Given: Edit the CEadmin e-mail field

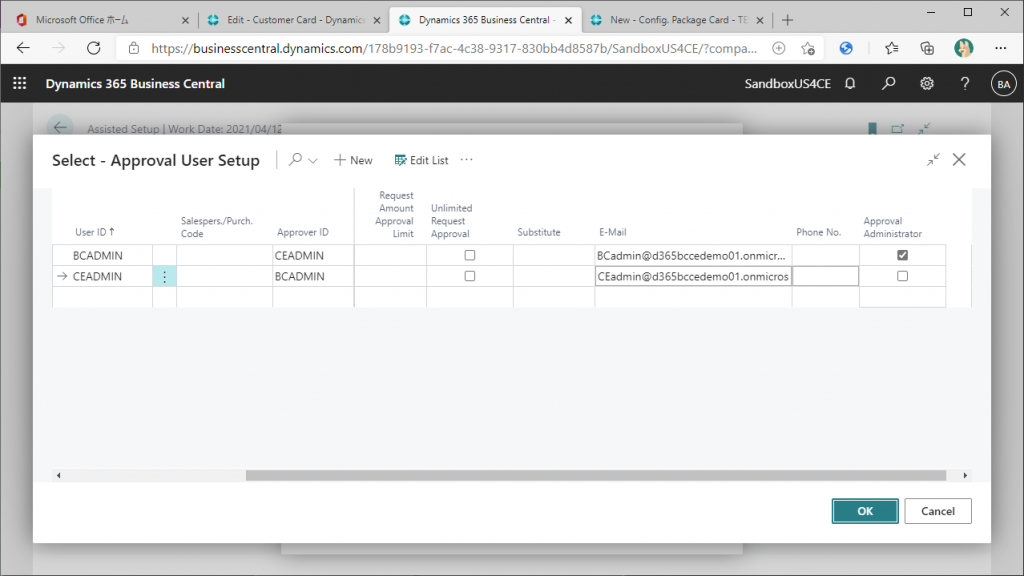Looking at the screenshot, I should pyautogui.click(x=693, y=276).
